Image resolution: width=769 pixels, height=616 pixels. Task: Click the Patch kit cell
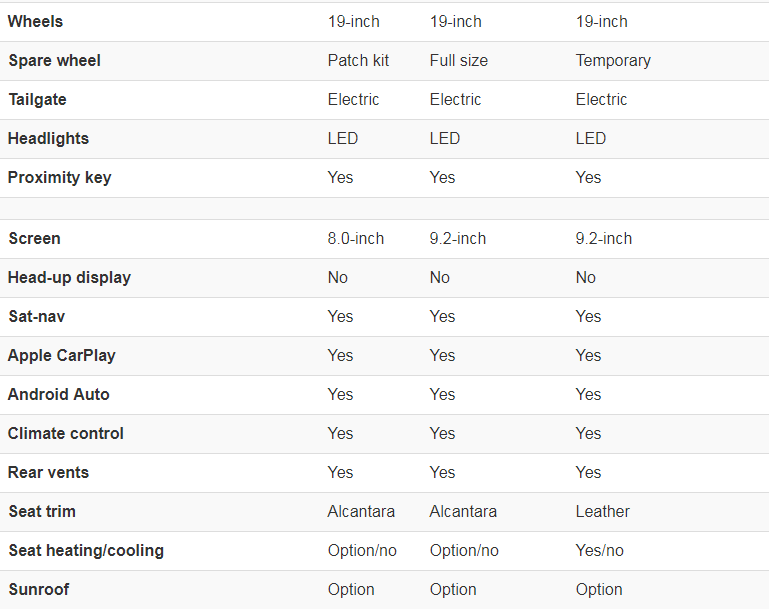tap(358, 60)
